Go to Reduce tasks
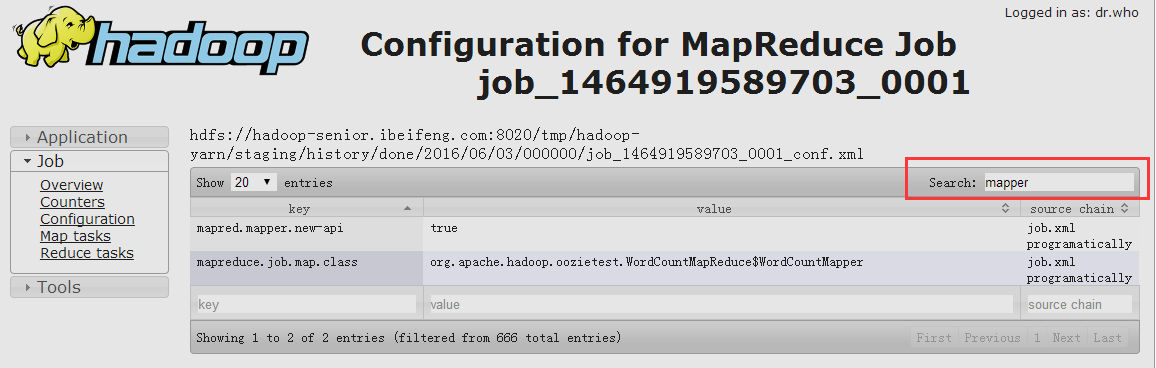 [x=87, y=253]
